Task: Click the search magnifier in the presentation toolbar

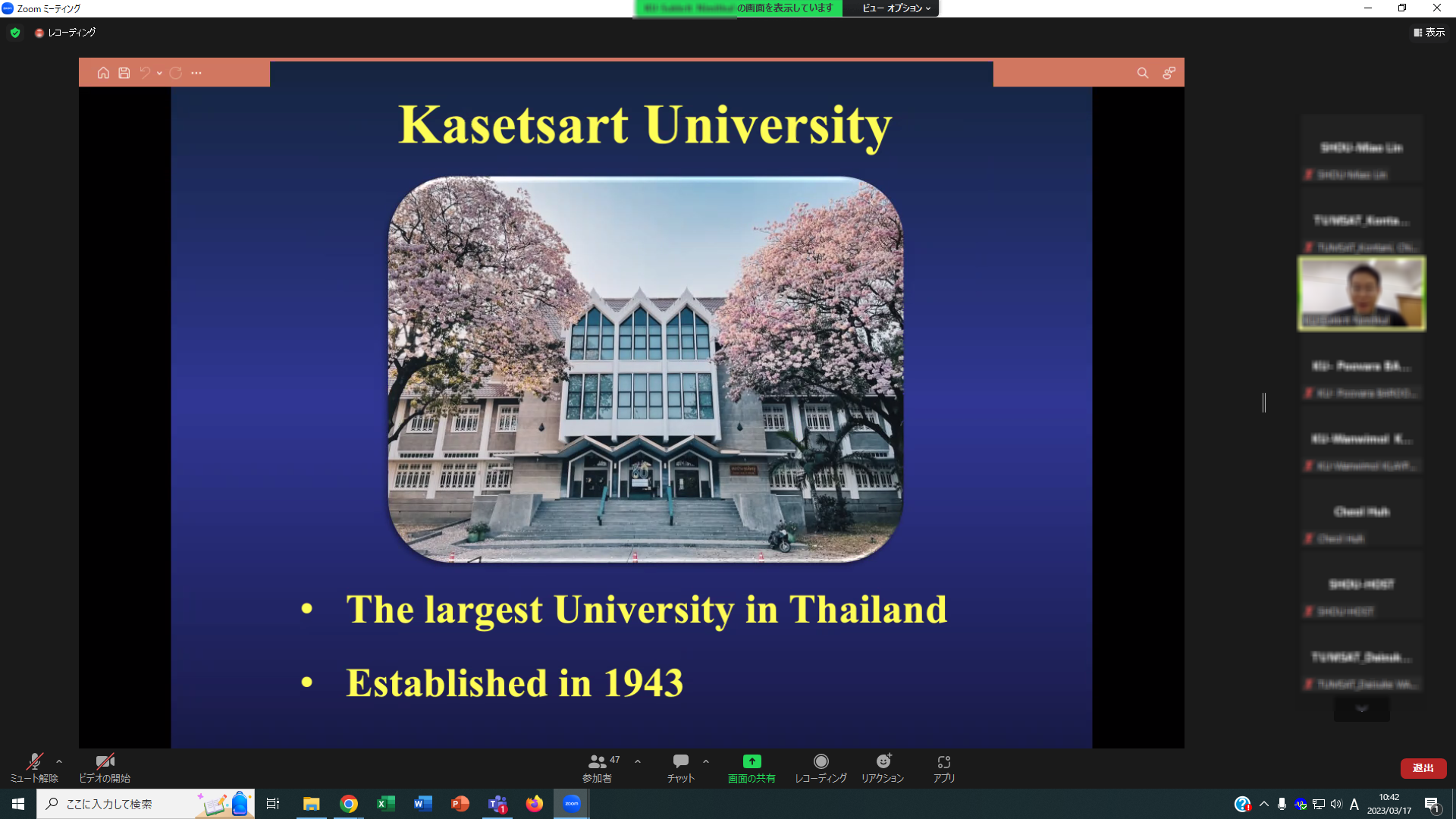Action: [x=1143, y=73]
